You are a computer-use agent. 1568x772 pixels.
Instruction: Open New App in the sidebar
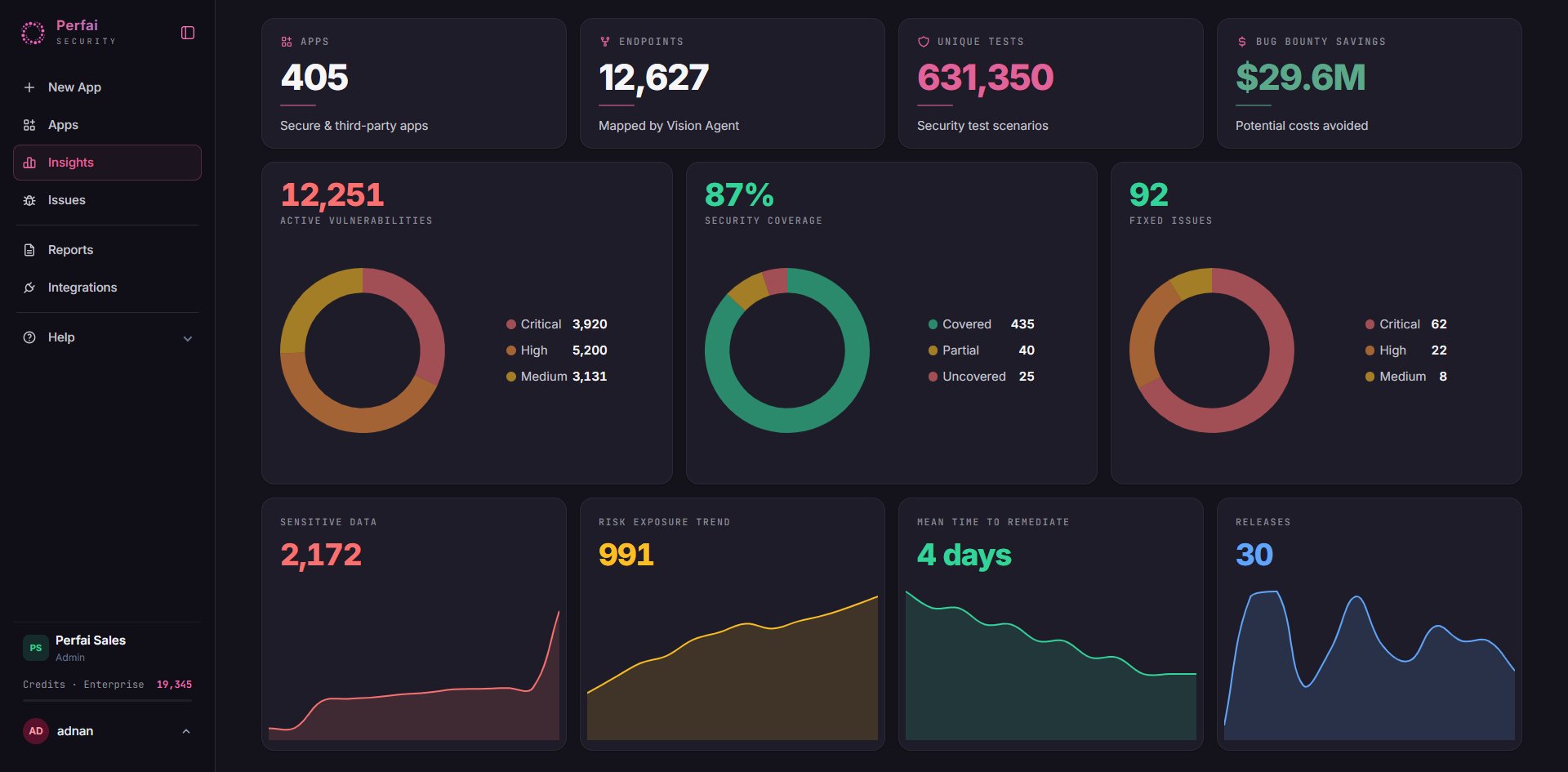(x=107, y=87)
